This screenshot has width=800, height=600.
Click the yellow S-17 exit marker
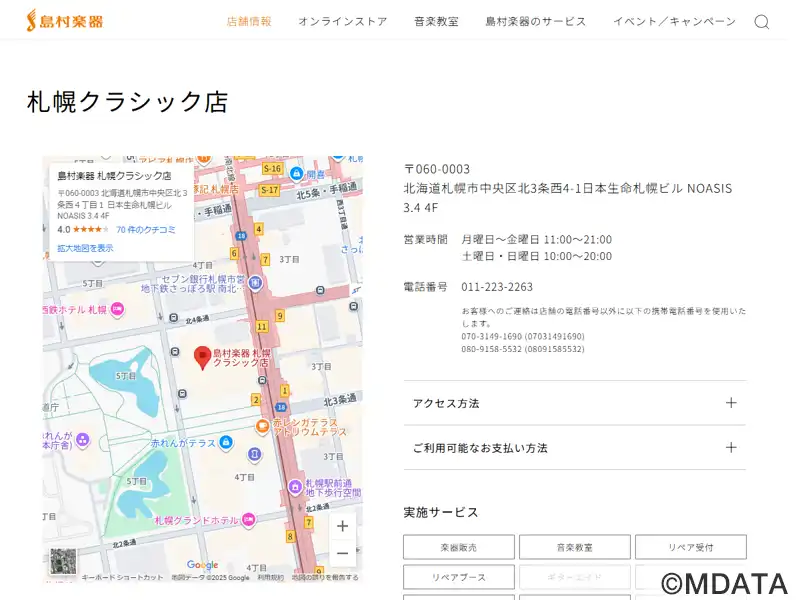coord(269,190)
